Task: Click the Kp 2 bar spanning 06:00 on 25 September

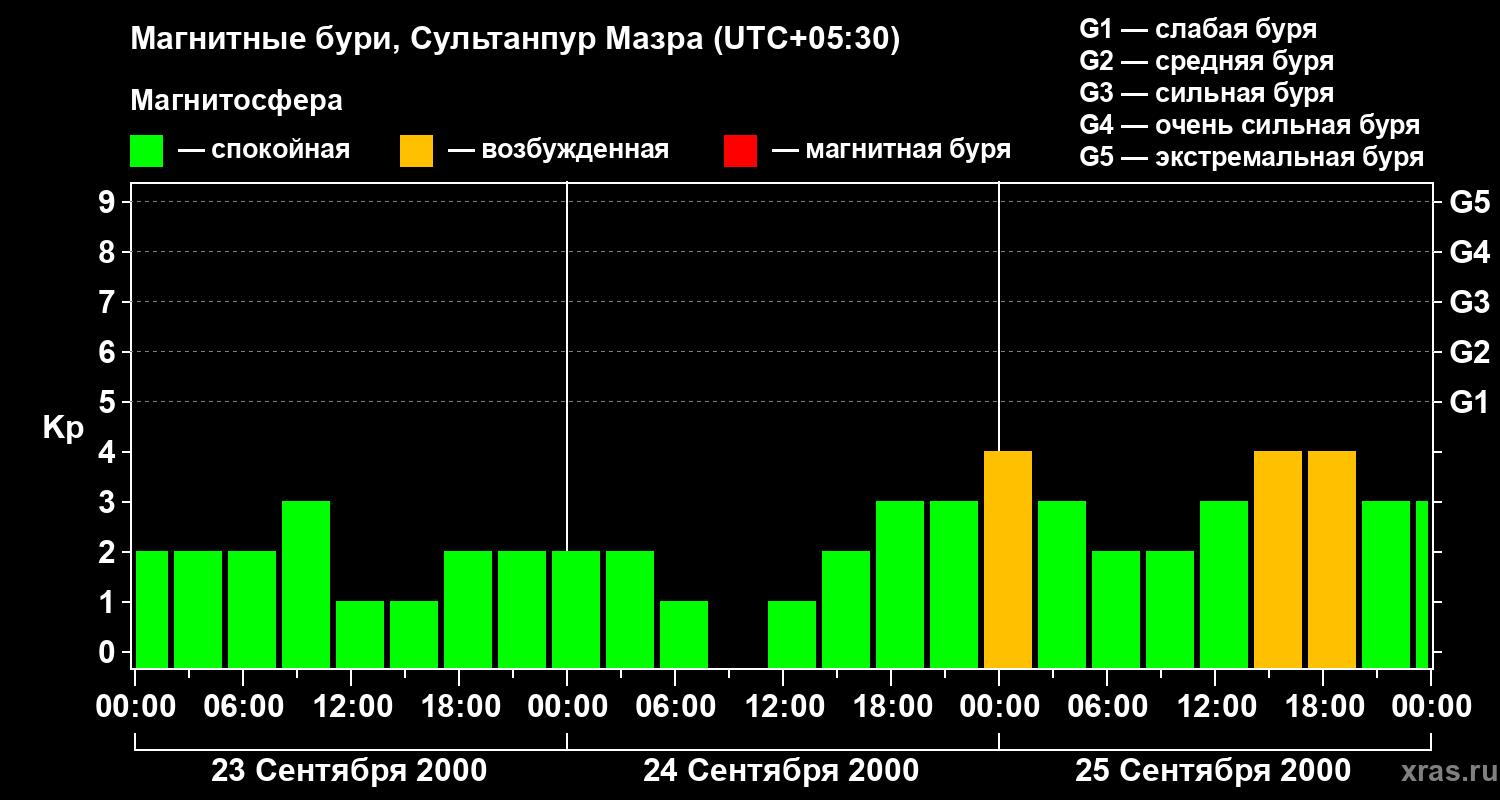Action: point(1116,610)
